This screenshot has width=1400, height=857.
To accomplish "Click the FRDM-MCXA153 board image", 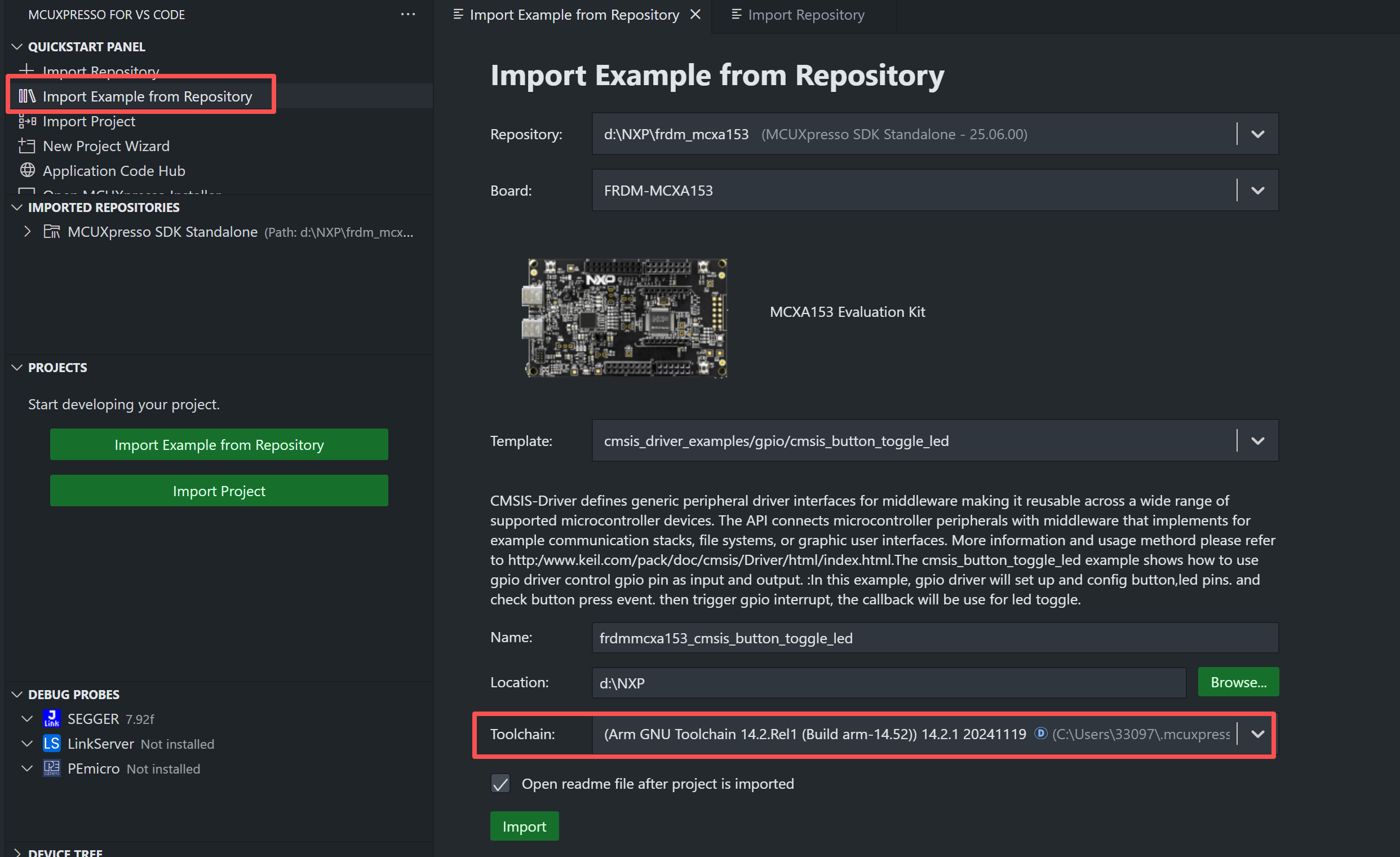I will pos(624,317).
